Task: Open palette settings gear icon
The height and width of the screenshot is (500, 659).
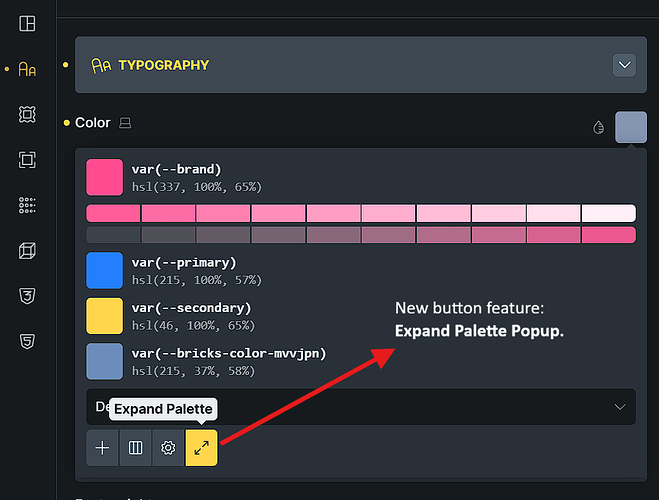Action: pyautogui.click(x=168, y=448)
